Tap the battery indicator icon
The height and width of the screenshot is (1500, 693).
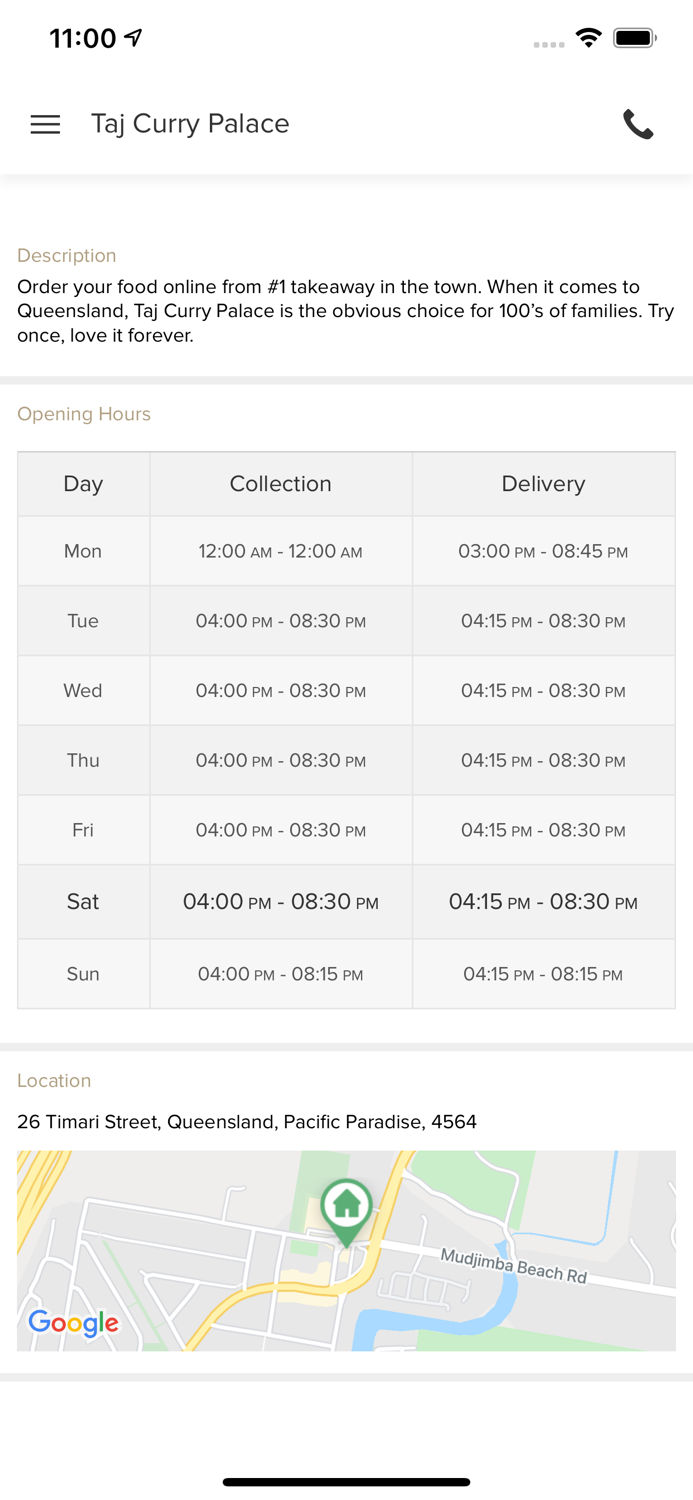click(635, 38)
